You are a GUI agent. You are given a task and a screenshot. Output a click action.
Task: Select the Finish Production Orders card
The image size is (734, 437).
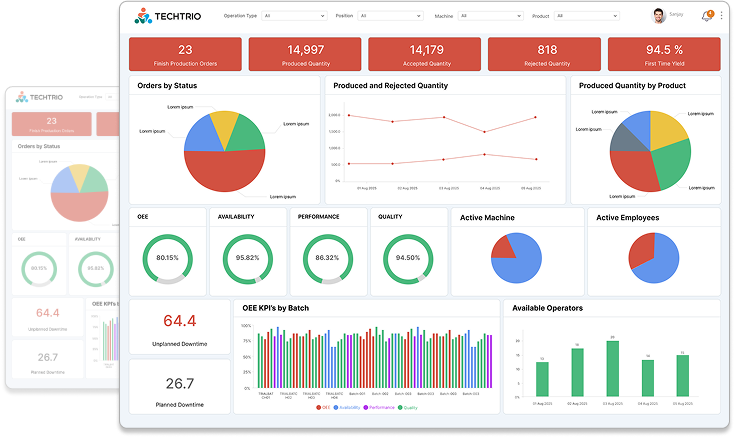tap(185, 54)
